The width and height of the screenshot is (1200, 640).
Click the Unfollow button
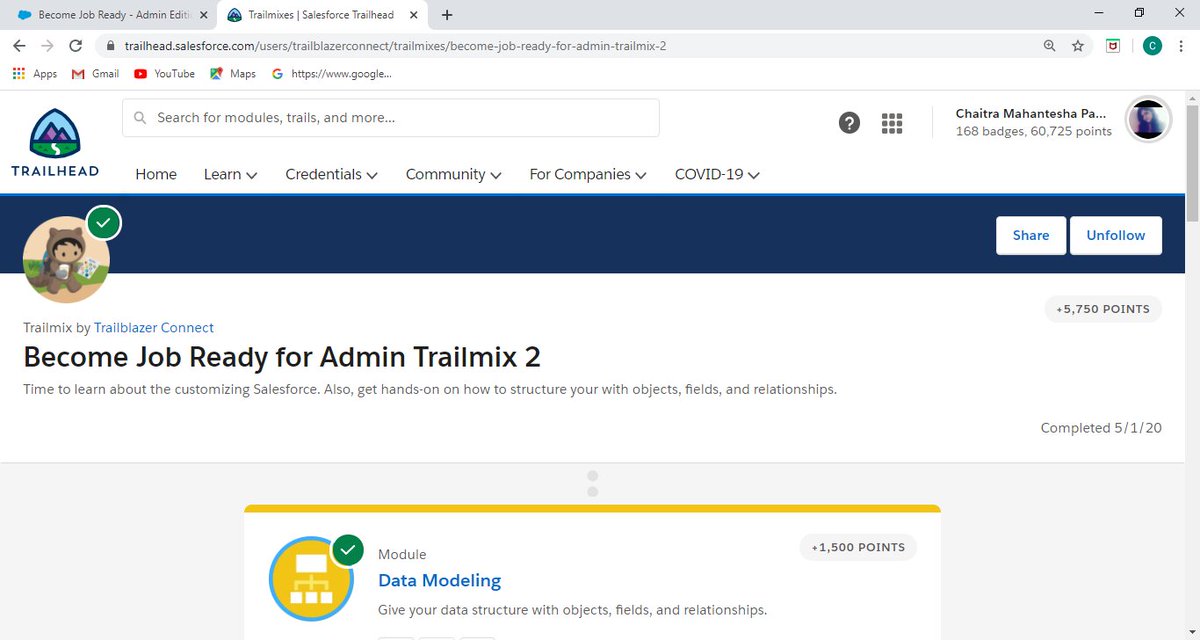pyautogui.click(x=1116, y=236)
